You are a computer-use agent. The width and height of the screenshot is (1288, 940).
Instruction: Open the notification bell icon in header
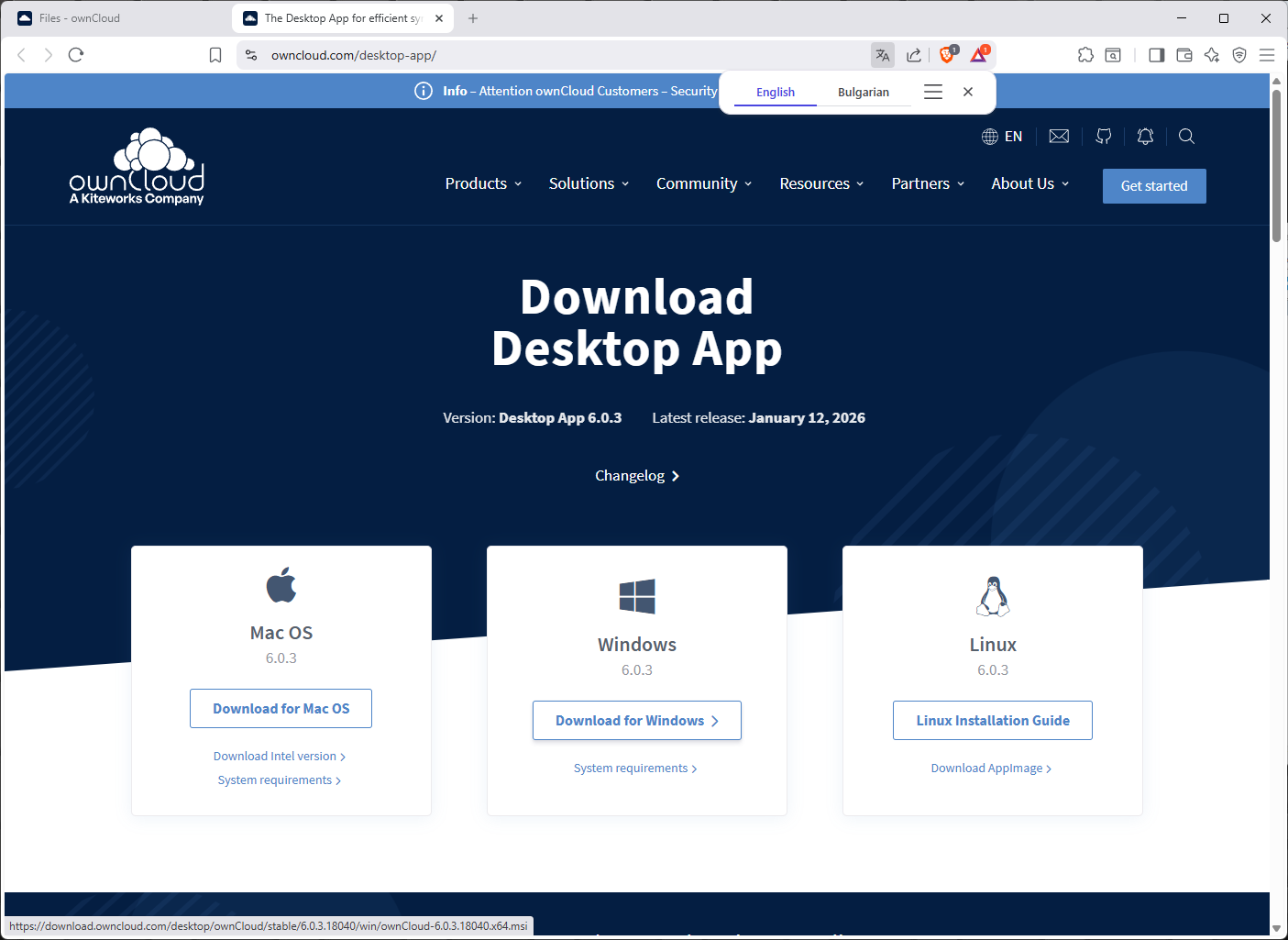(x=1145, y=137)
